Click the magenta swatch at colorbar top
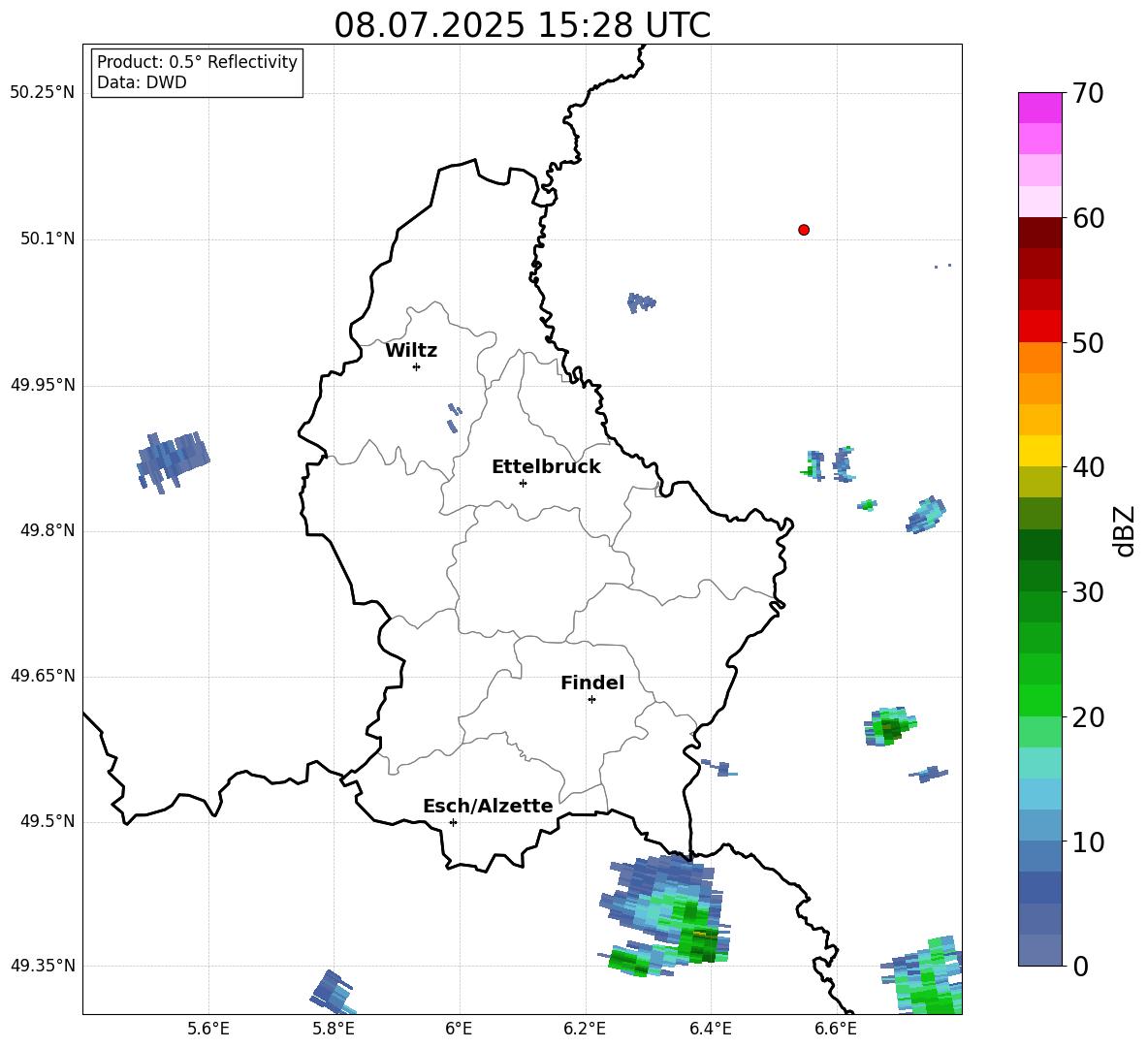 [x=1040, y=108]
